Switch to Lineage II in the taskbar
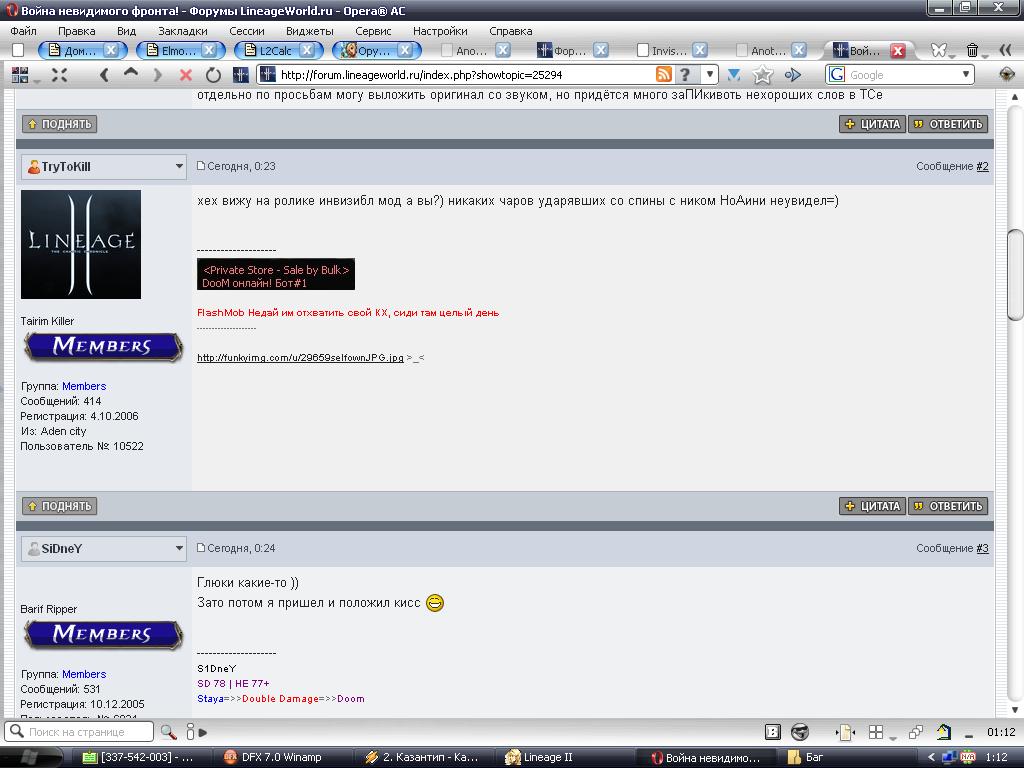Image resolution: width=1024 pixels, height=768 pixels. pos(540,757)
